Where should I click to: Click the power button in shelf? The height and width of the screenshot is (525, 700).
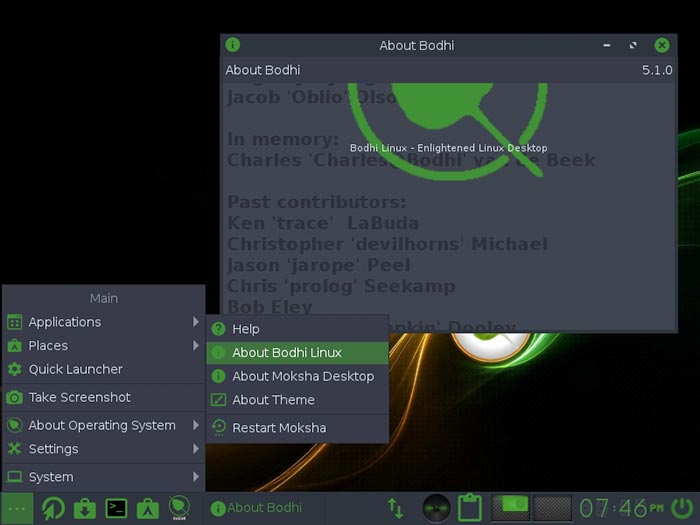click(682, 508)
